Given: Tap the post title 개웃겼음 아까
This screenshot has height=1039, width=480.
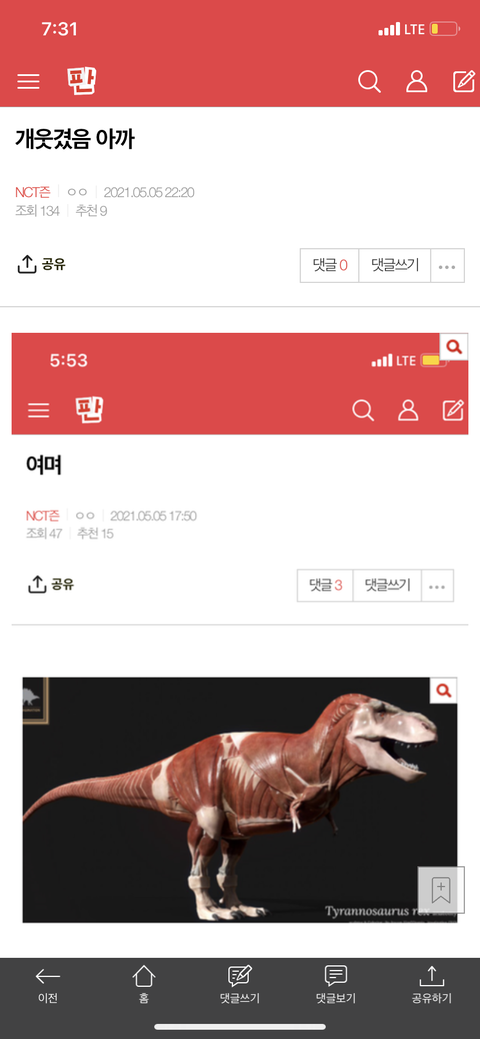Looking at the screenshot, I should coord(74,139).
